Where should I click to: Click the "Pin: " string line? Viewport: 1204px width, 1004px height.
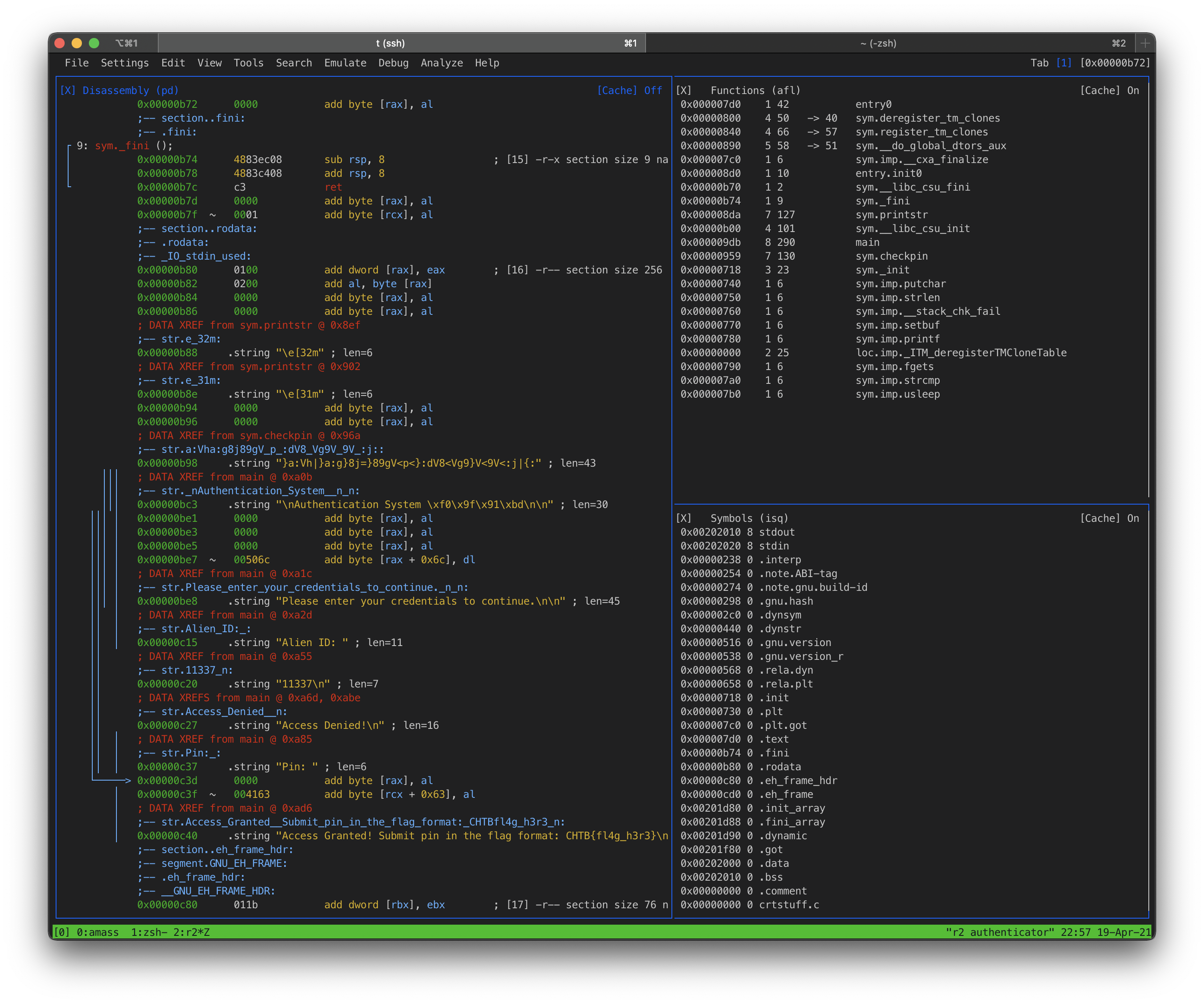tap(251, 767)
